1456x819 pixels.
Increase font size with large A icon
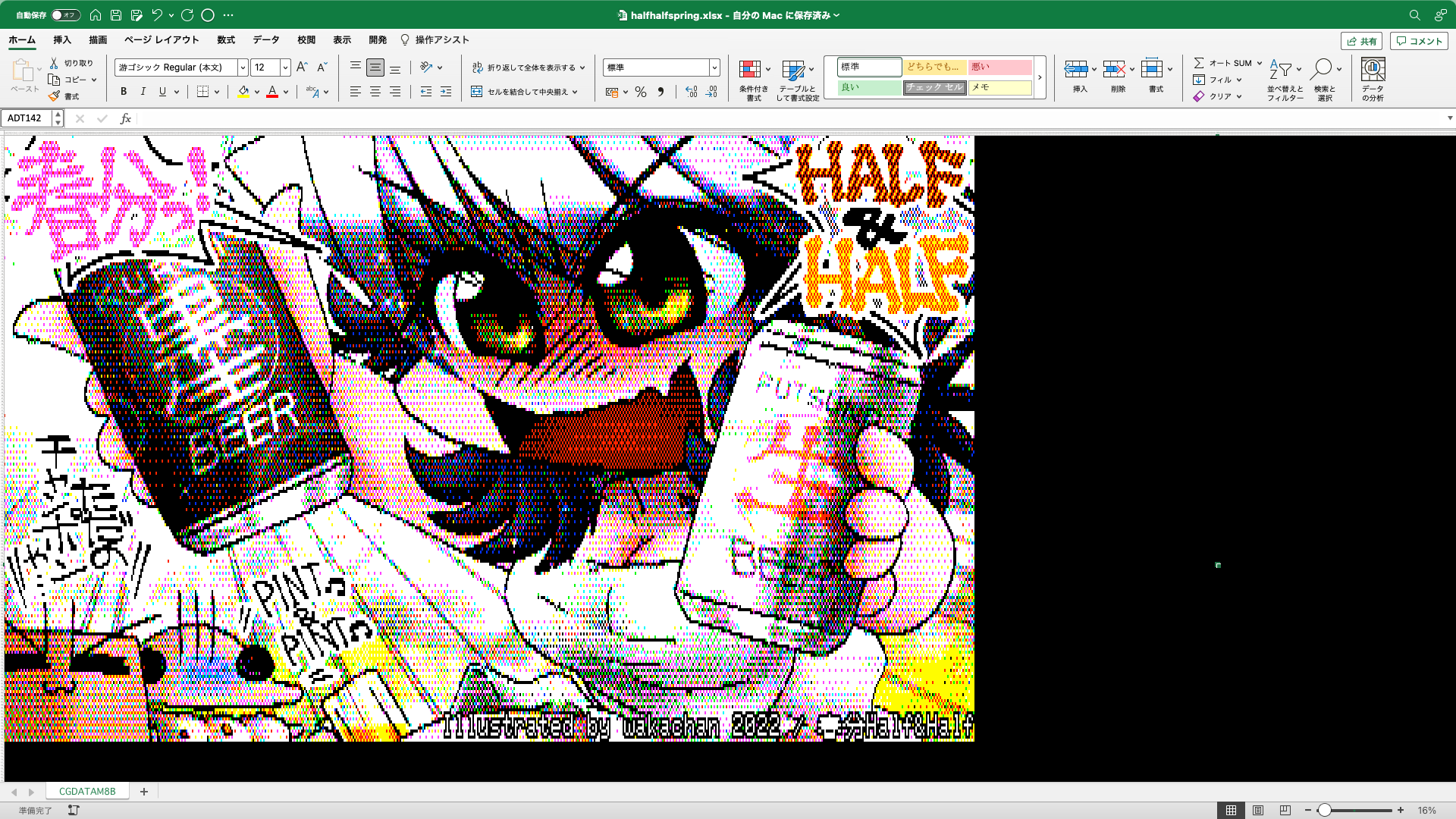302,67
